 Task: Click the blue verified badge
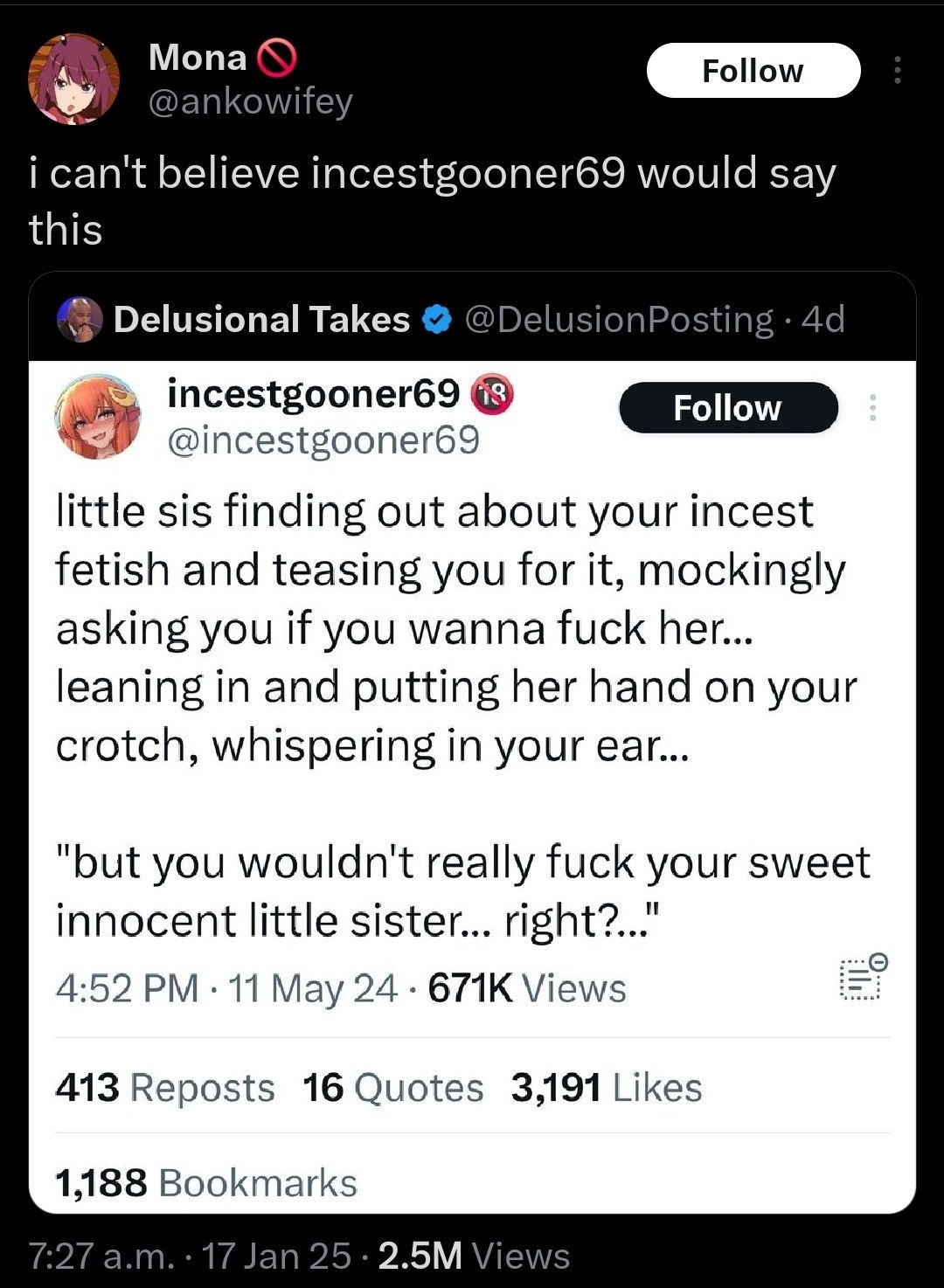pos(437,320)
